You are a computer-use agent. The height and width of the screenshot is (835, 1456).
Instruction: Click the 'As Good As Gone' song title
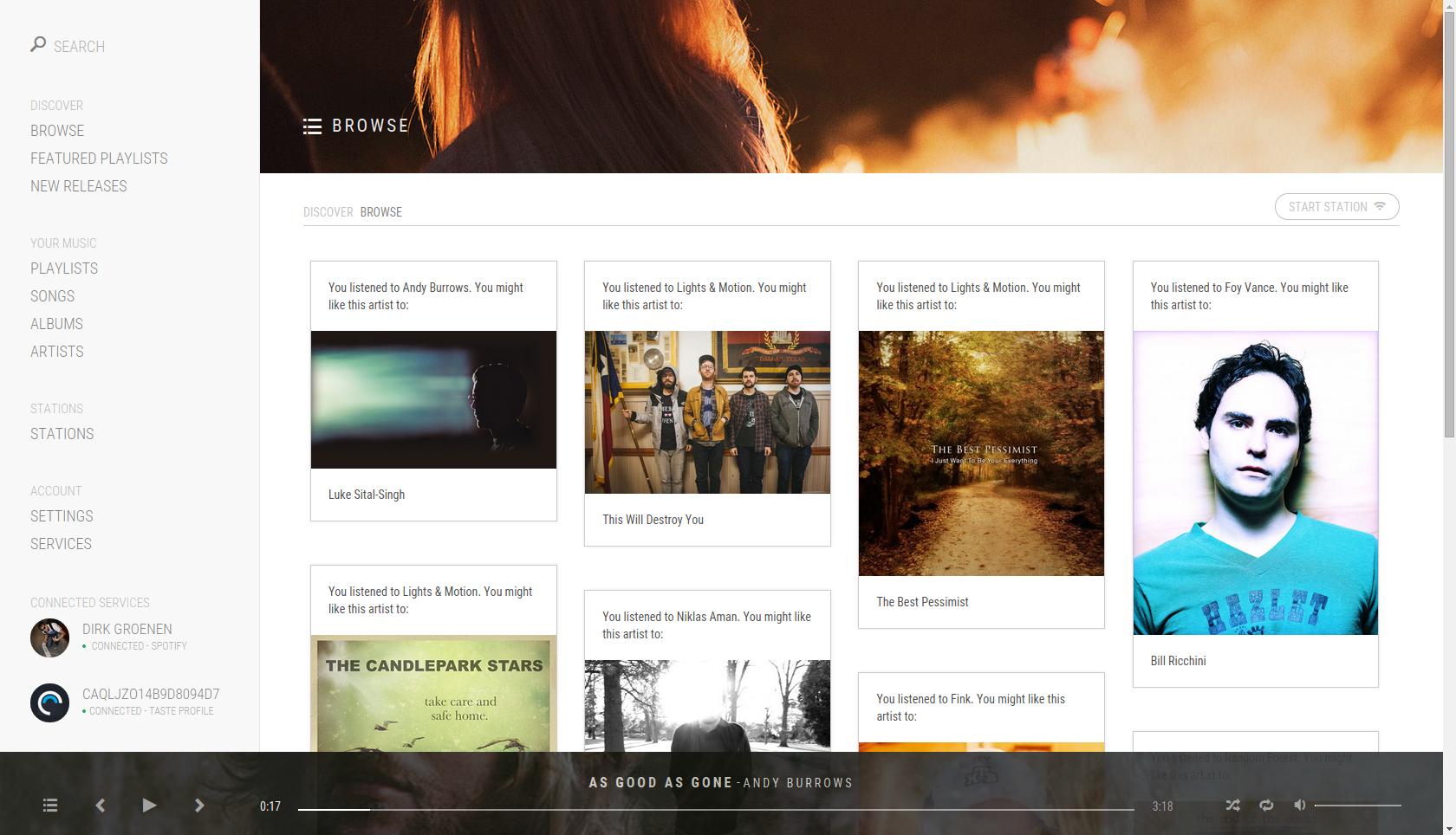660,783
